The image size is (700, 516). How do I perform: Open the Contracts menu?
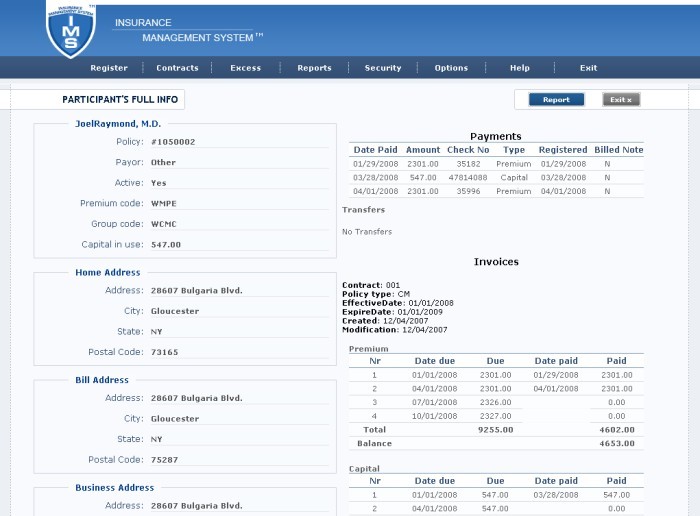[x=177, y=68]
